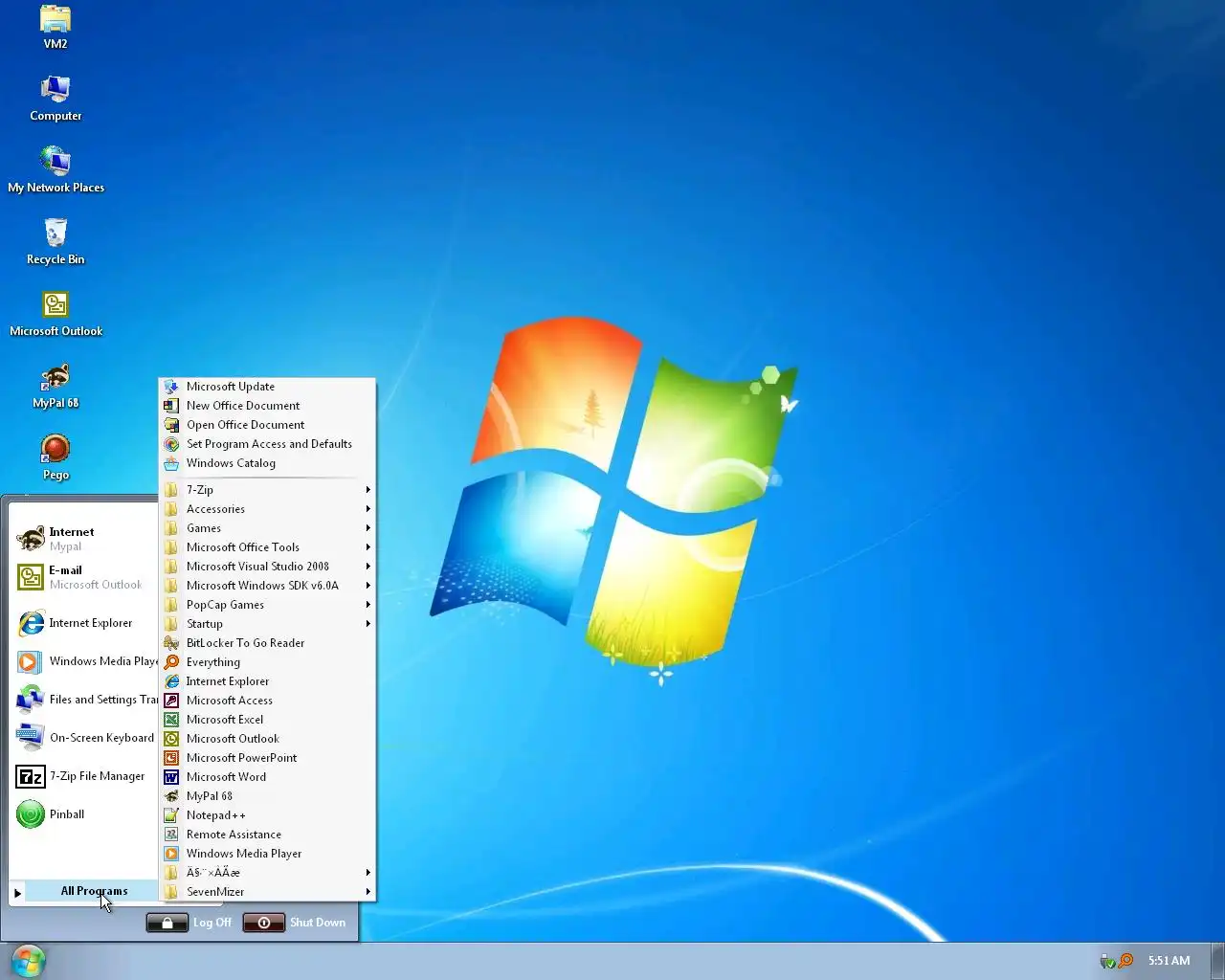Image resolution: width=1225 pixels, height=980 pixels.
Task: Launch Microsoft Word
Action: click(x=267, y=777)
